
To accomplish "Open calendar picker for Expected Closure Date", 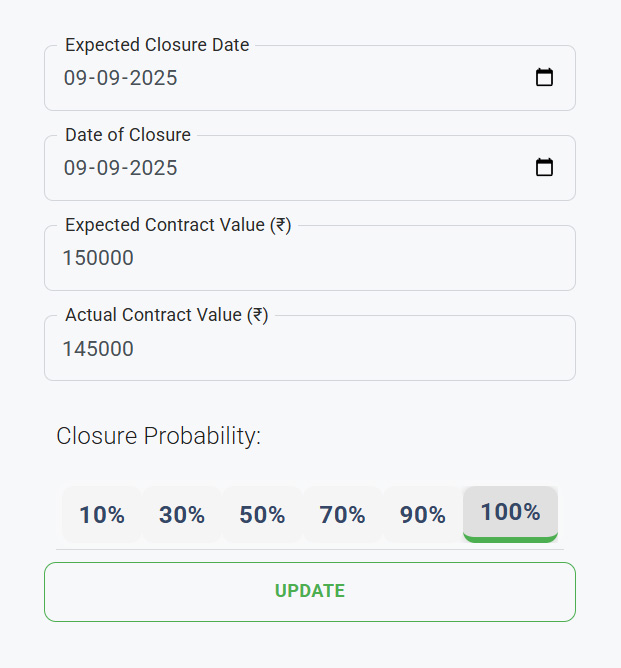I will 544,78.
